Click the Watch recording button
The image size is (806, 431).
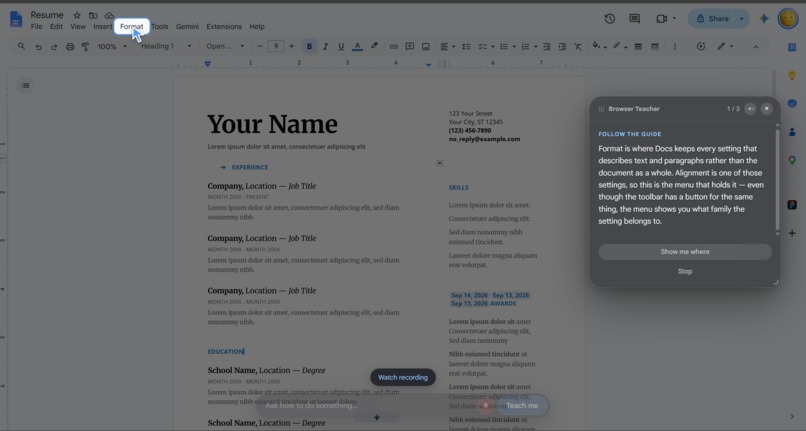click(403, 378)
